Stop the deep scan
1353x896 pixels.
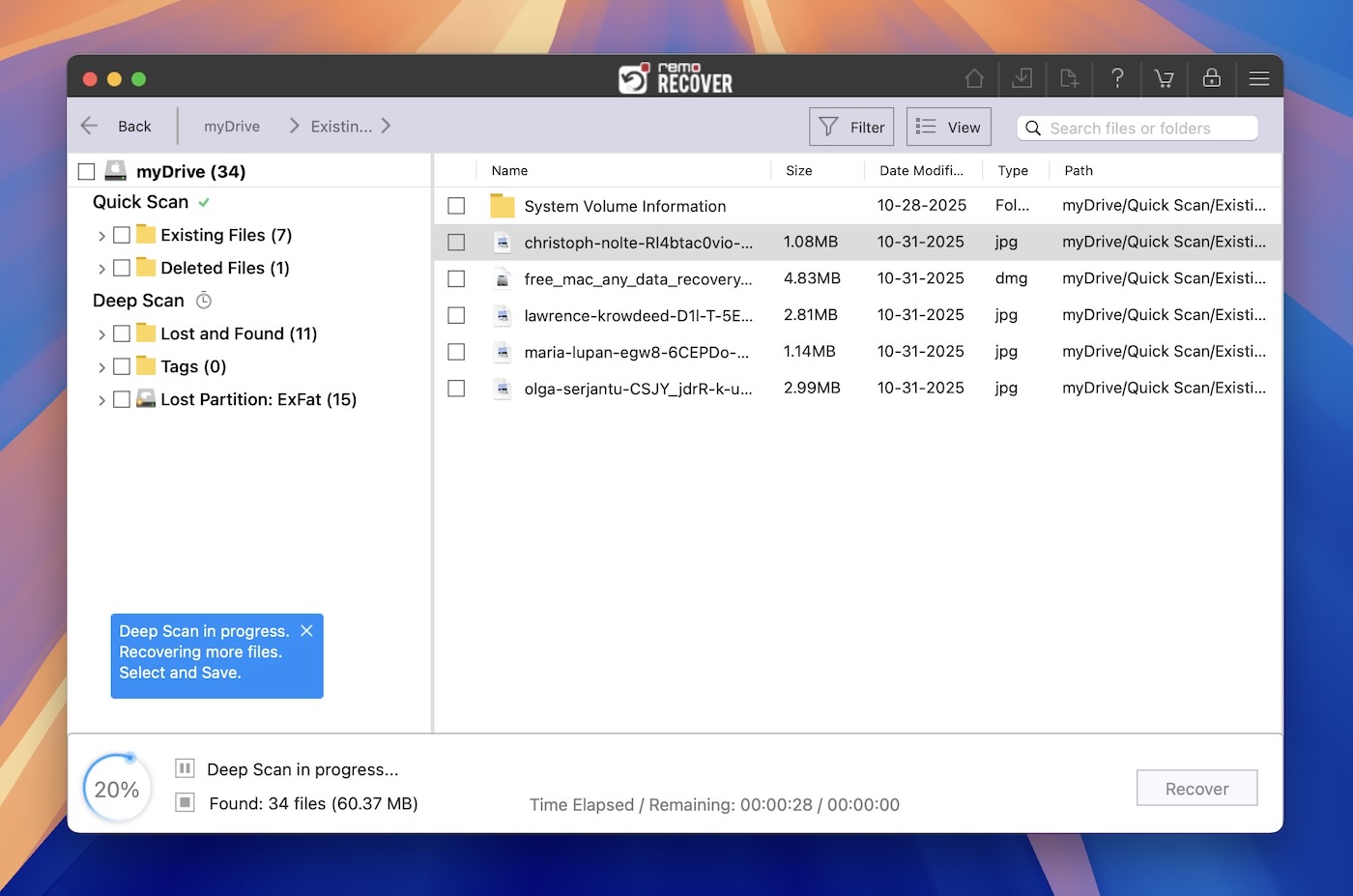tap(185, 802)
